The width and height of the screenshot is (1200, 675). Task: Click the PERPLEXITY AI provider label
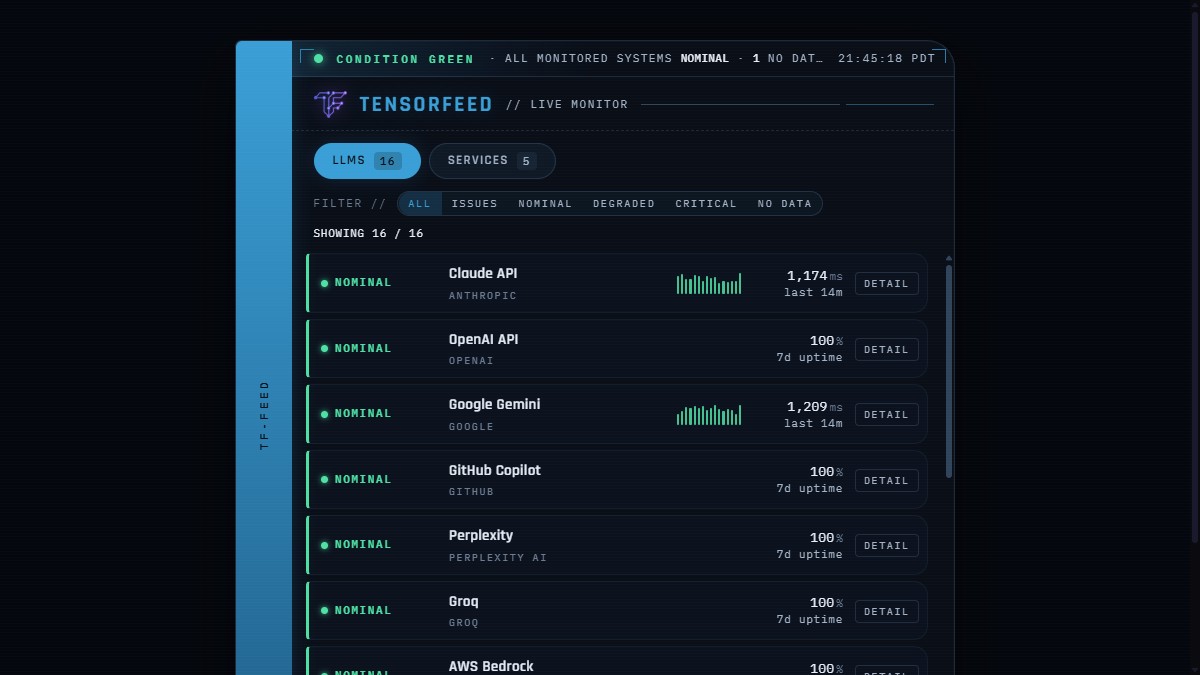coord(498,558)
